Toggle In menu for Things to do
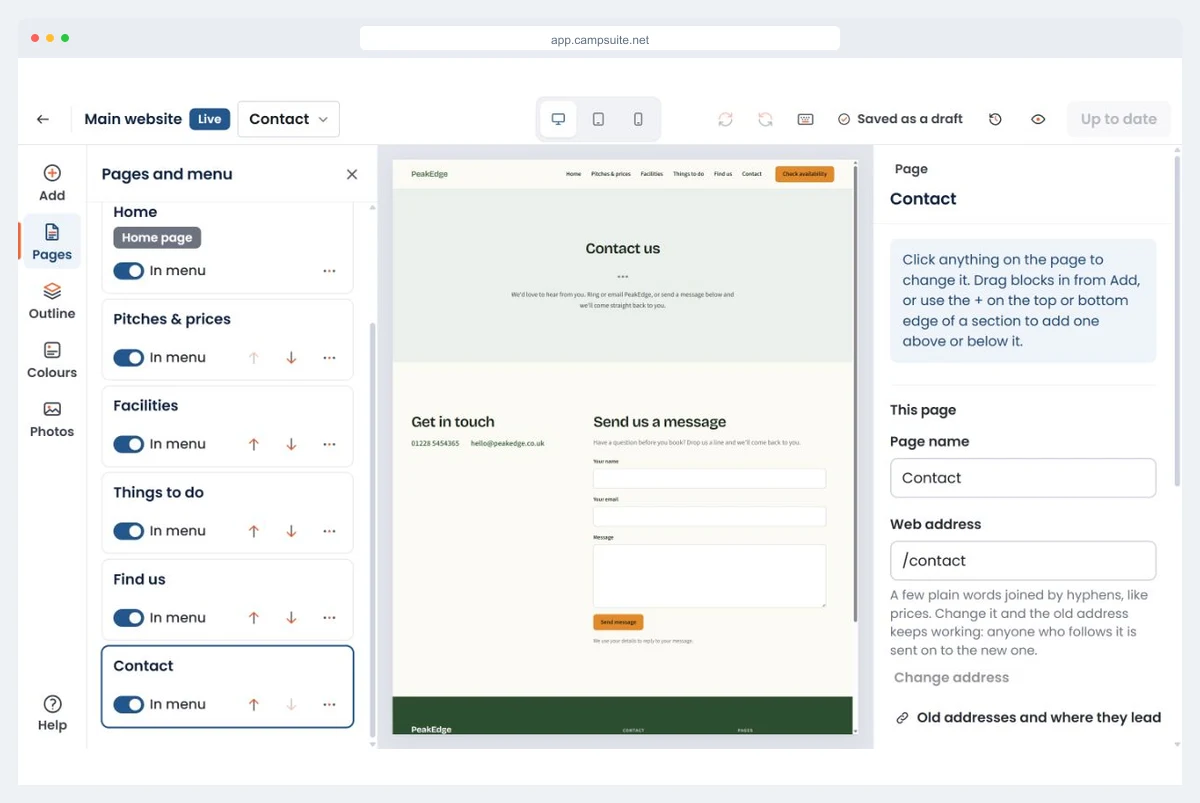Viewport: 1200px width, 803px height. [x=129, y=531]
